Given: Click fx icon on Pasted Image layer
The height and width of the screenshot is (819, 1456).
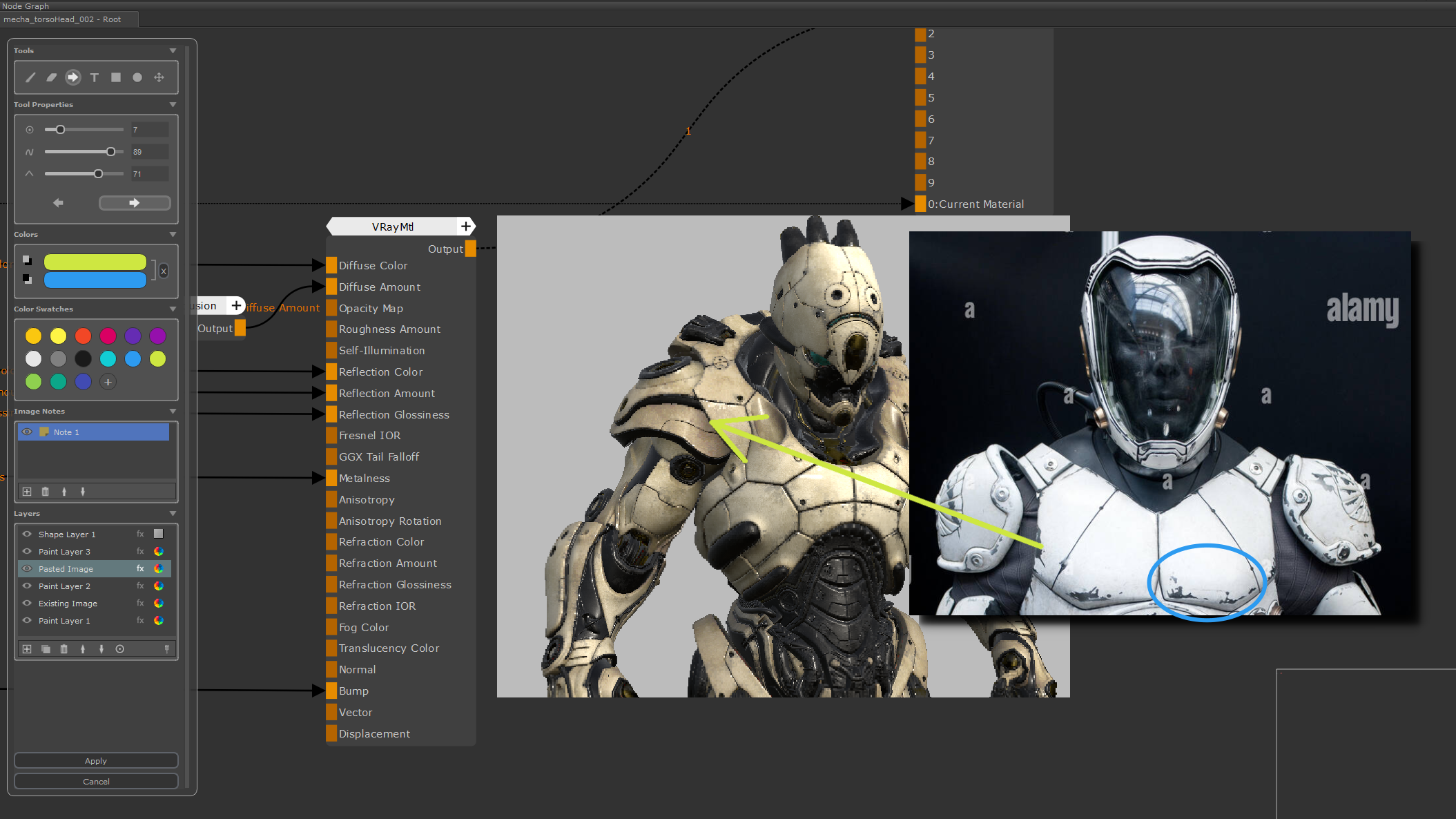Looking at the screenshot, I should pos(140,568).
